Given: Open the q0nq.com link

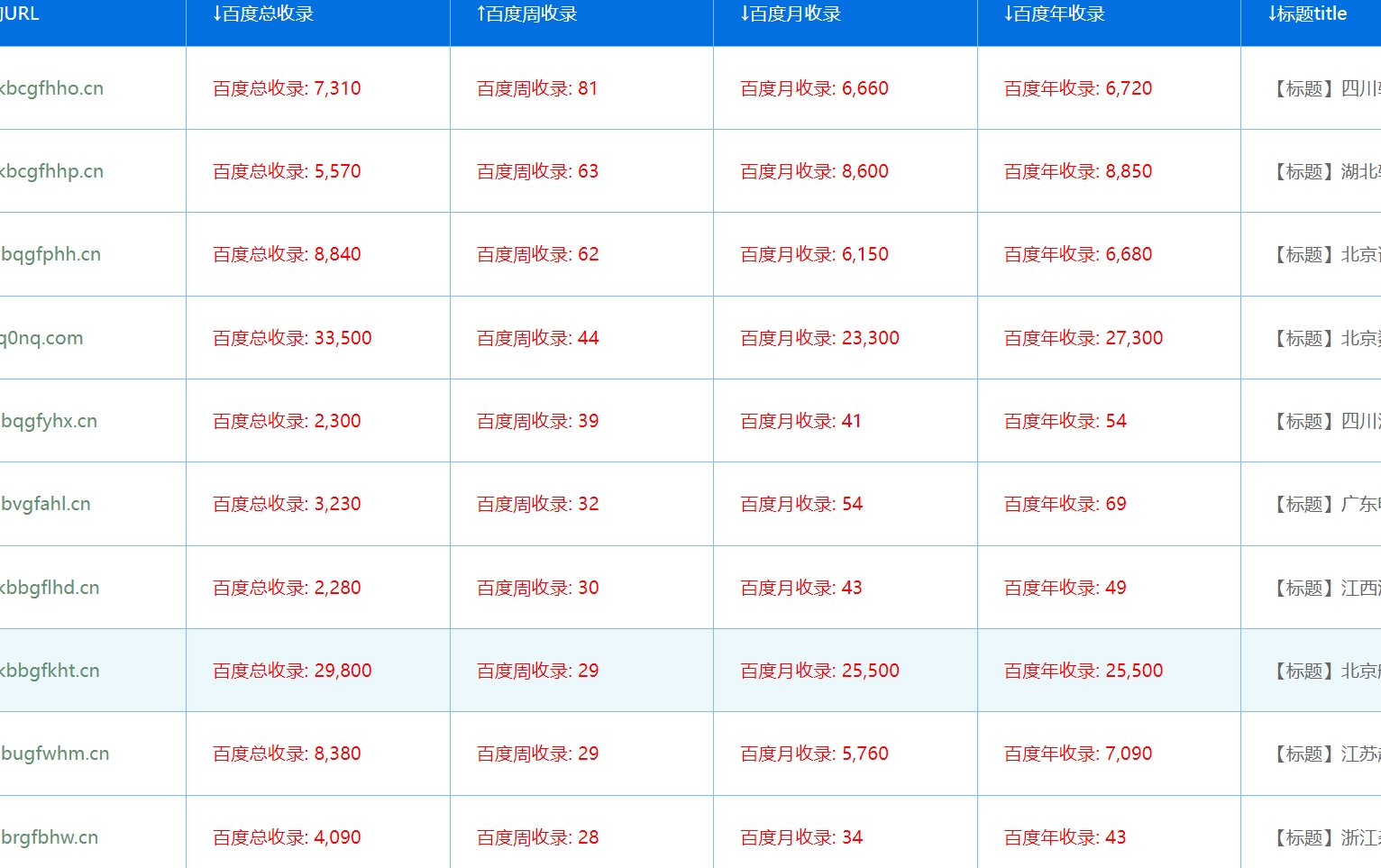Looking at the screenshot, I should tap(41, 338).
